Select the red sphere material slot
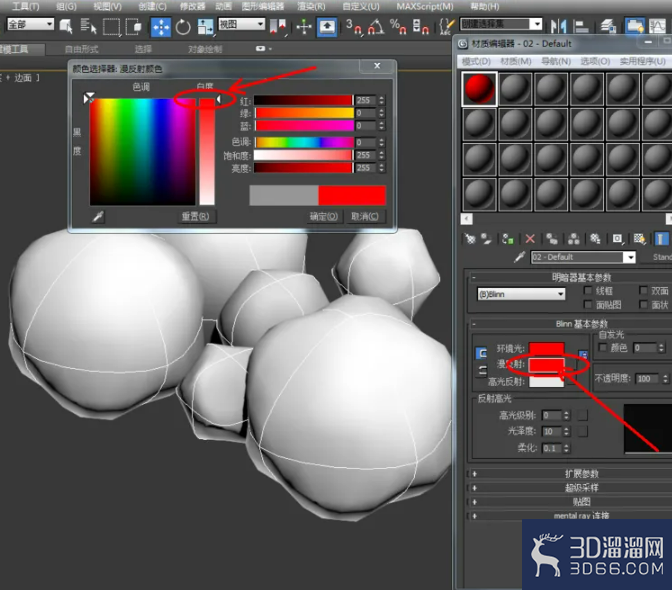The height and width of the screenshot is (590, 672). [x=479, y=89]
